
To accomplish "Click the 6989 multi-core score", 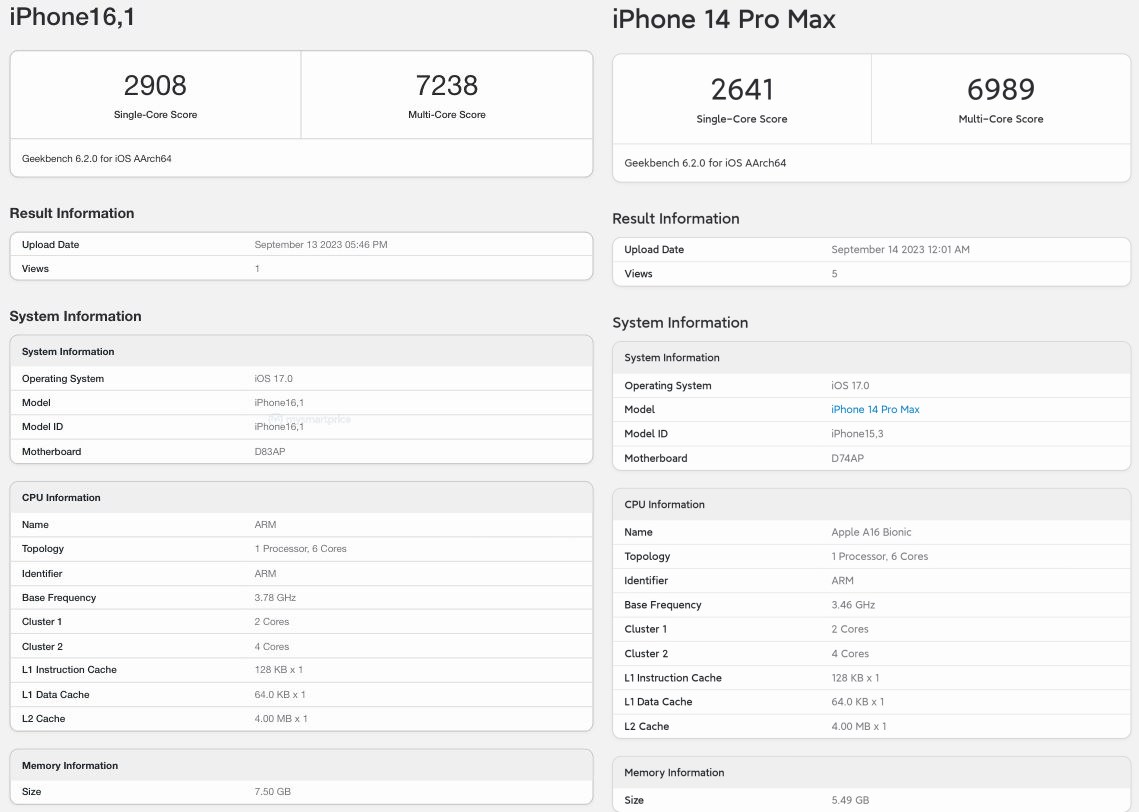I will (x=1000, y=89).
